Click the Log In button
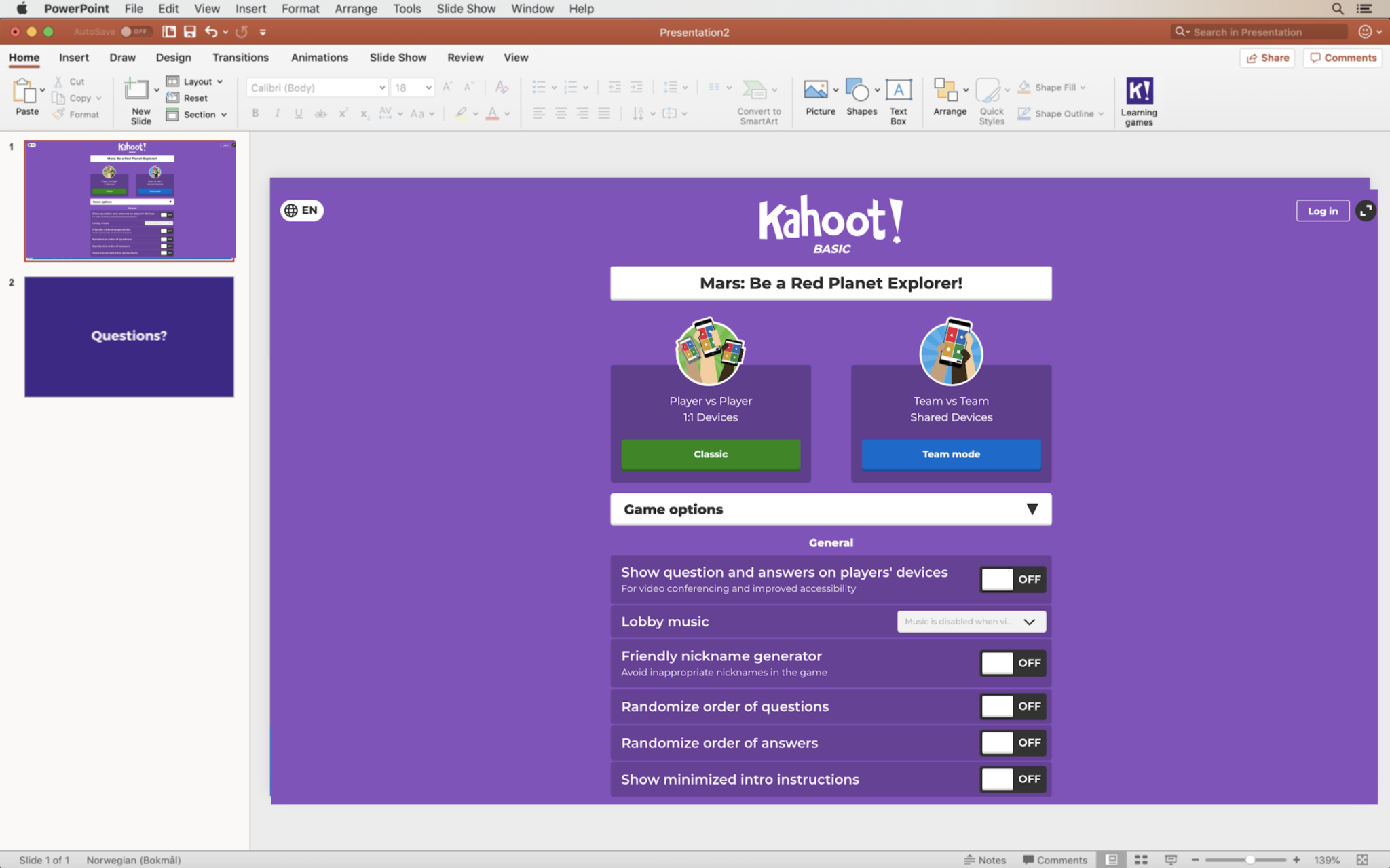The width and height of the screenshot is (1390, 868). pos(1322,210)
